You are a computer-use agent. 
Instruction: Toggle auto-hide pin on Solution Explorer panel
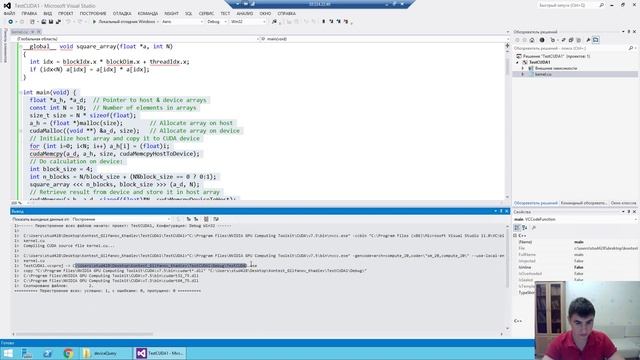629,32
